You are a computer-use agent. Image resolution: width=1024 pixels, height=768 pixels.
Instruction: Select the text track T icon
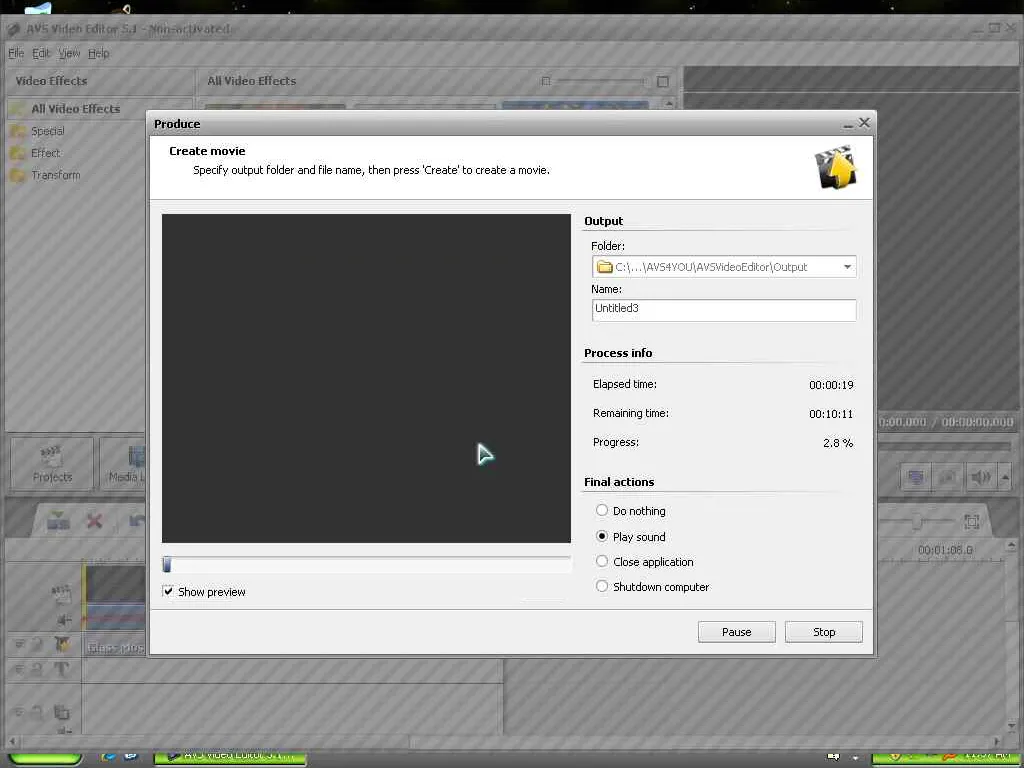click(61, 669)
